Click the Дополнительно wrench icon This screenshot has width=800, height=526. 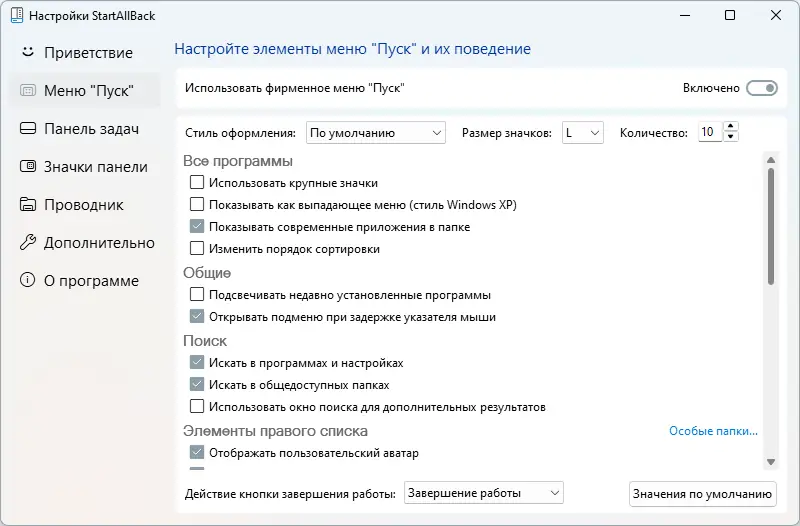point(27,242)
